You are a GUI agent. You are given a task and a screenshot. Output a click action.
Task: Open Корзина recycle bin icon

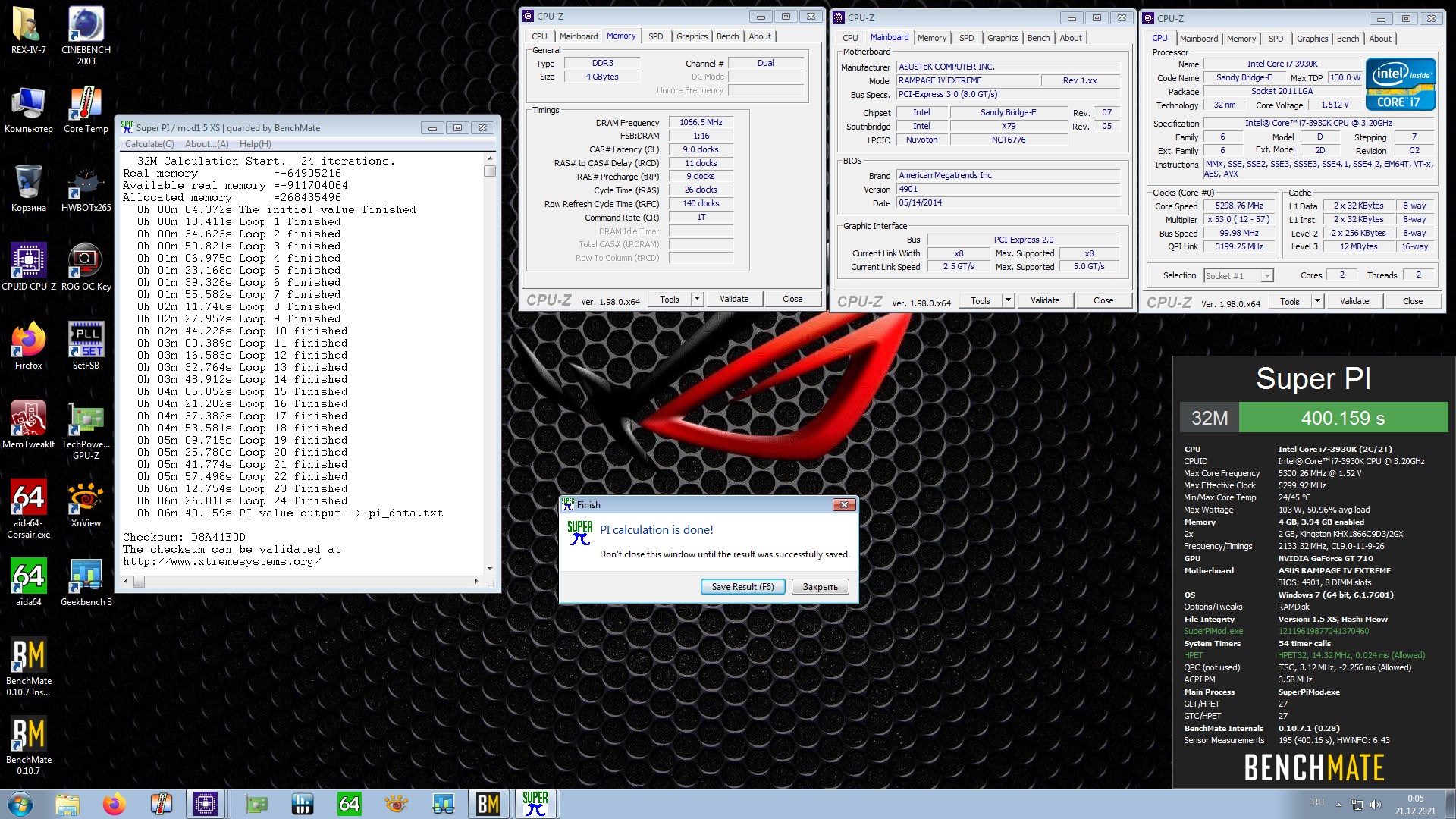[28, 188]
